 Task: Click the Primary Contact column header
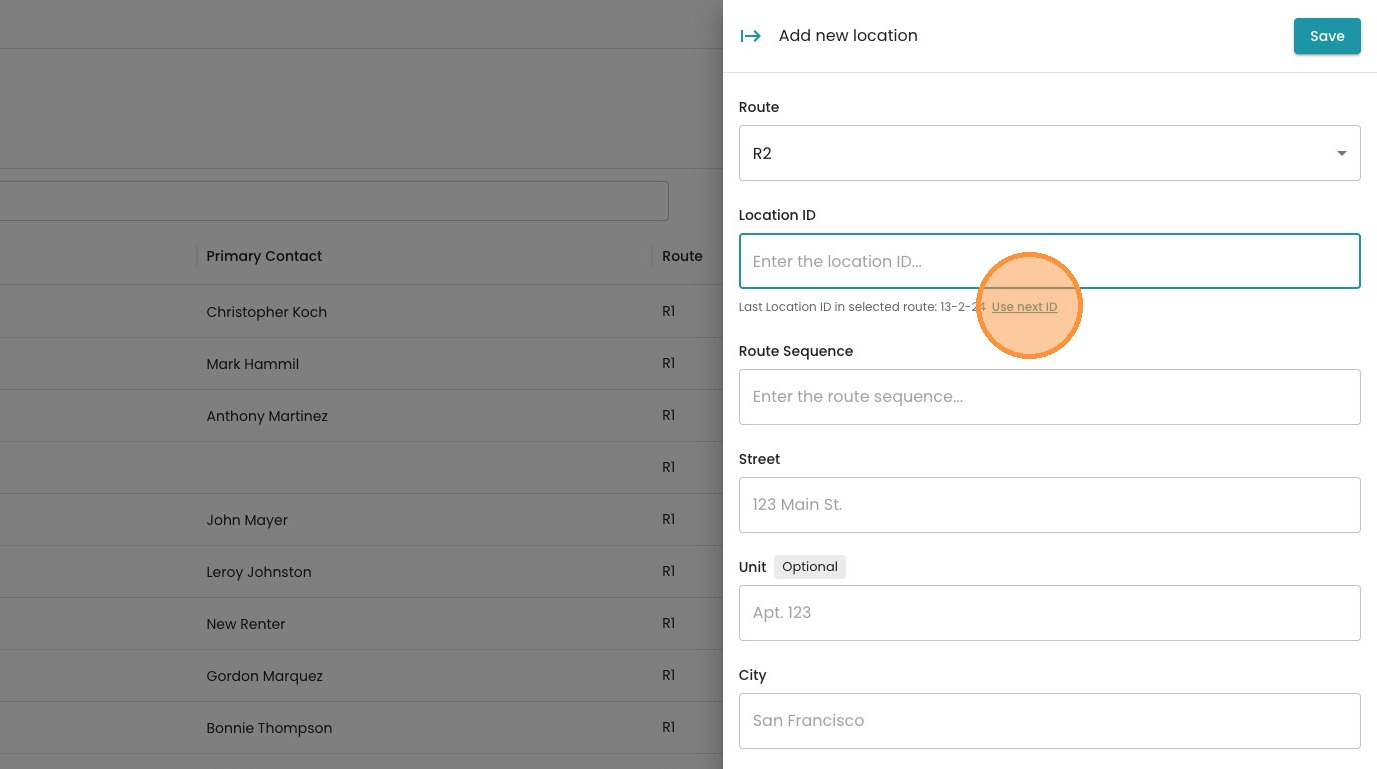pyautogui.click(x=264, y=256)
